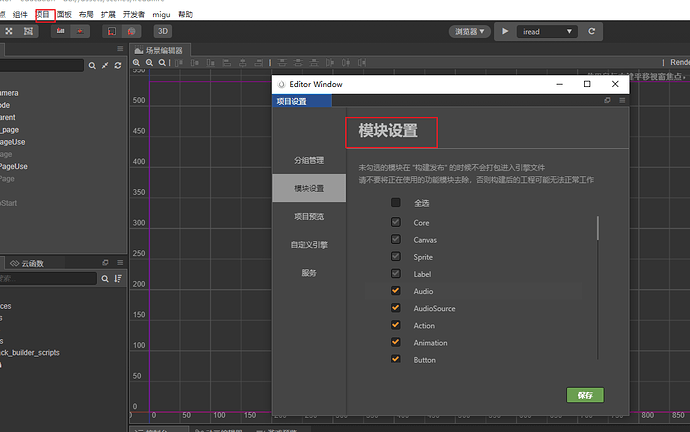690x432 pixels.
Task: Switch to the 场景编辑器 tab
Action: click(159, 50)
